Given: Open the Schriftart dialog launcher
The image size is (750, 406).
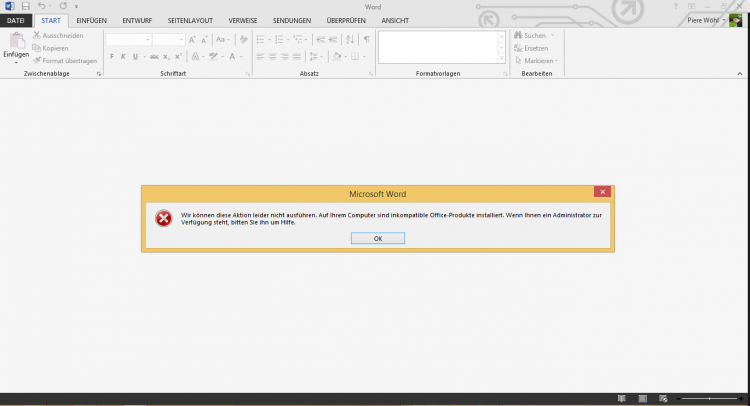Looking at the screenshot, I should pos(247,74).
